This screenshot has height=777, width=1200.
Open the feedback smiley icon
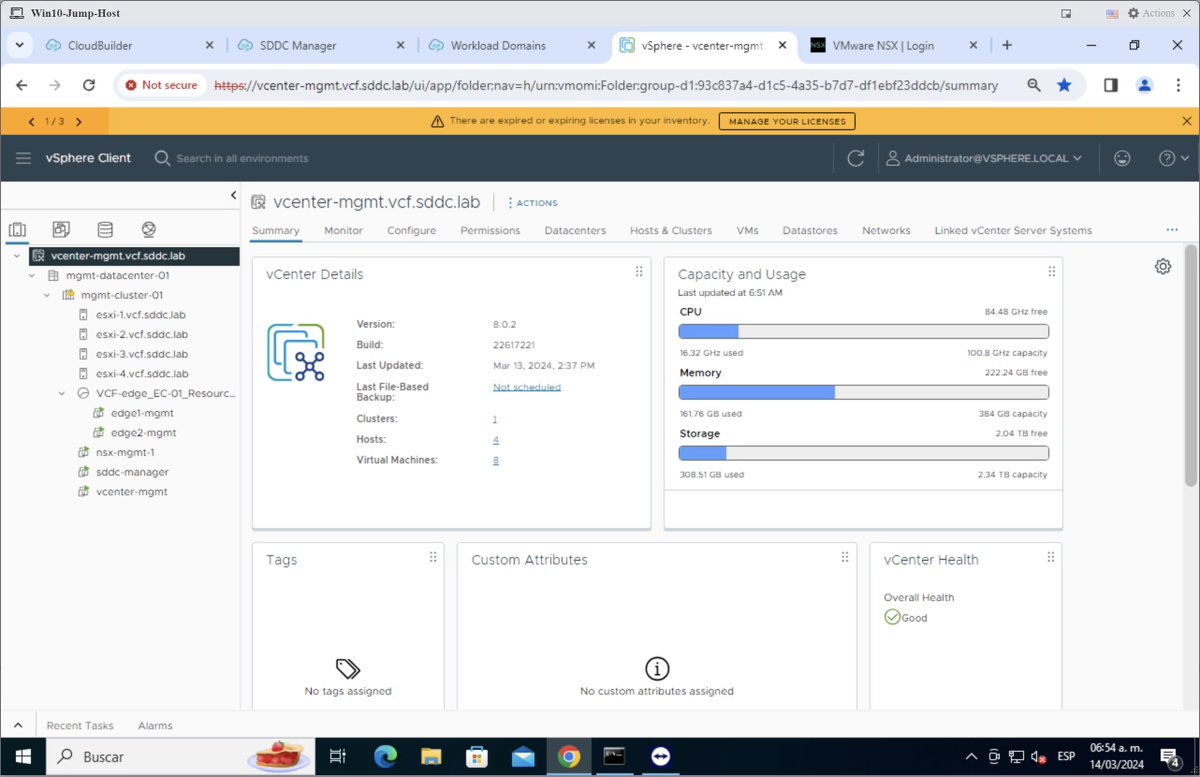pyautogui.click(x=1123, y=158)
